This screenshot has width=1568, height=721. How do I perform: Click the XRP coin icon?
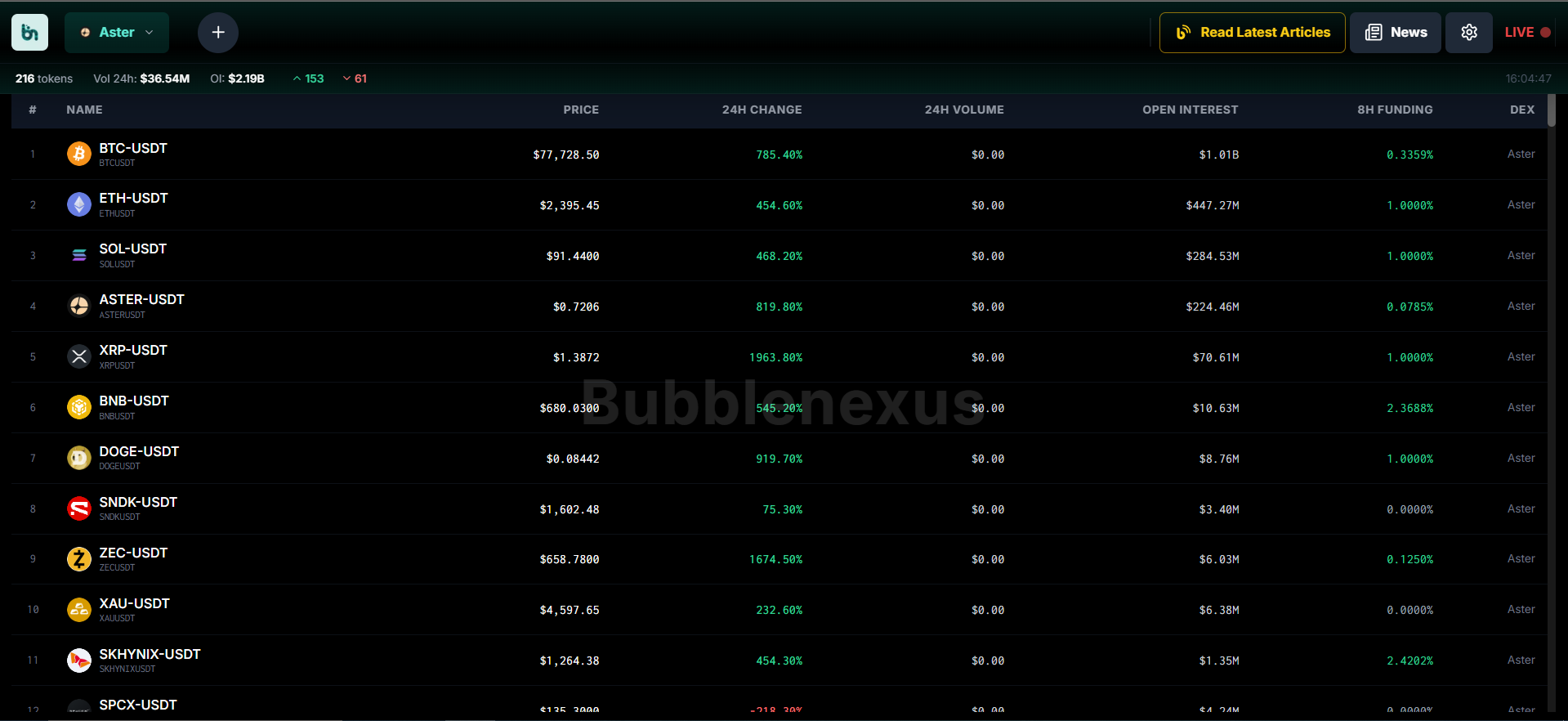coord(79,356)
